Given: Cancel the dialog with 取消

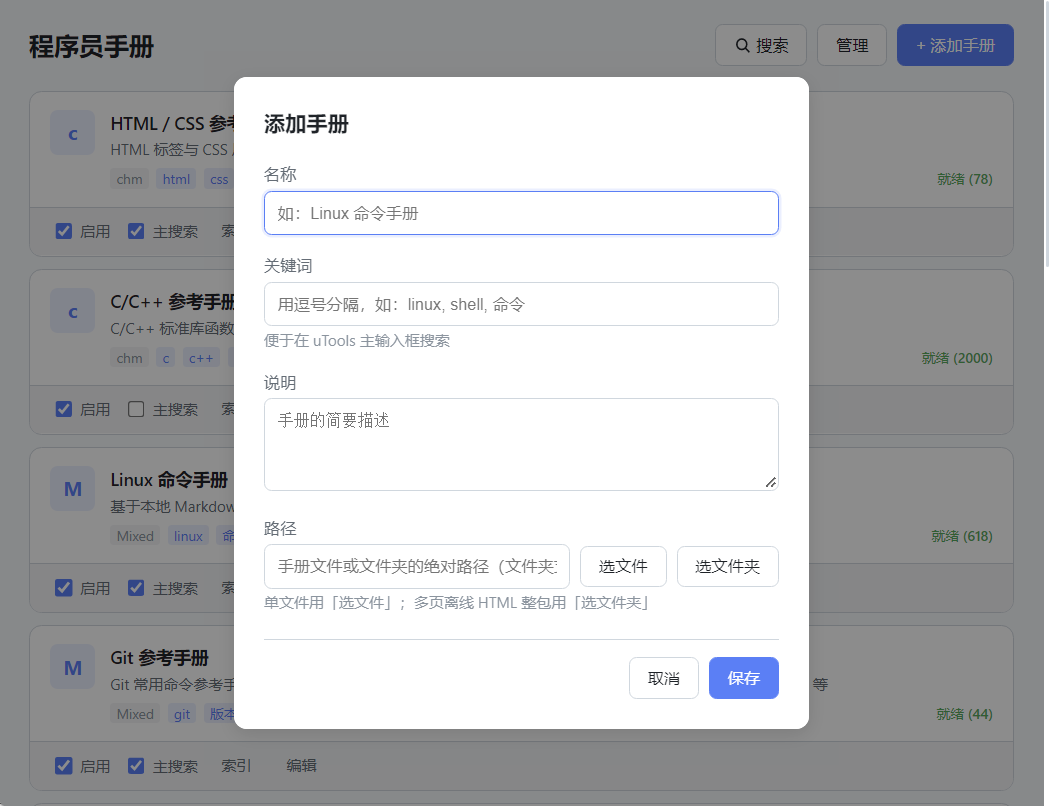Looking at the screenshot, I should 663,678.
